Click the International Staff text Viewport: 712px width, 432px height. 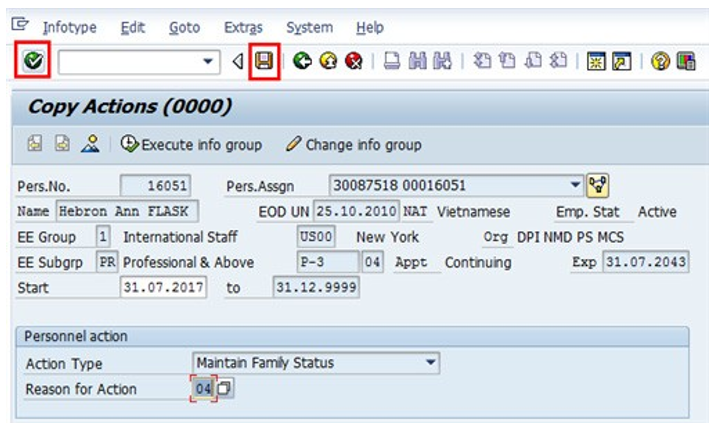coord(180,237)
